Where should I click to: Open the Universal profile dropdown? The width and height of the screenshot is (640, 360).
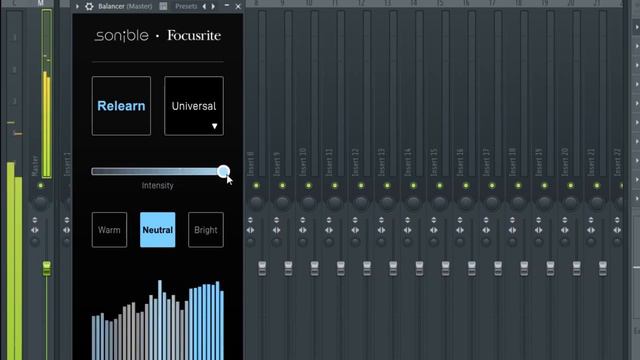coord(194,106)
